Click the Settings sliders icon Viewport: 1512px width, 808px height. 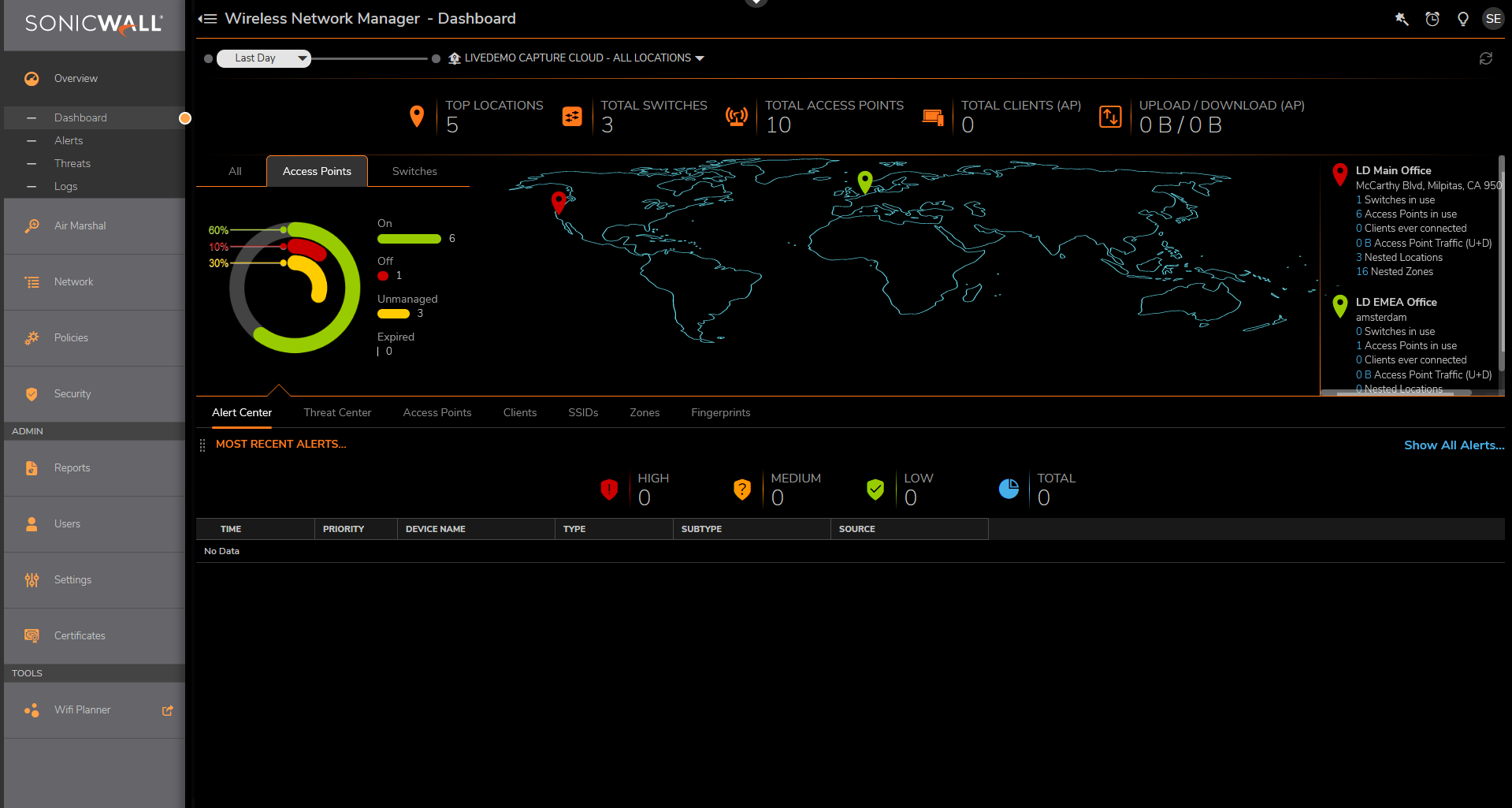click(x=32, y=580)
